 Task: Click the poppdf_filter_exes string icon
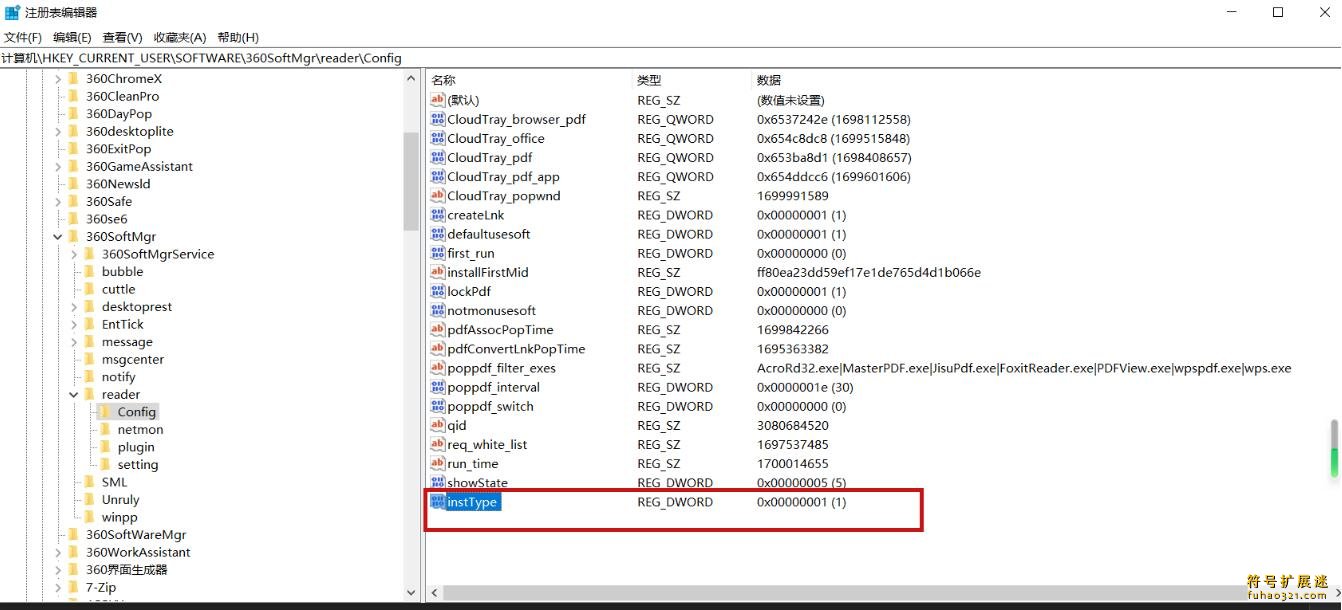point(437,368)
